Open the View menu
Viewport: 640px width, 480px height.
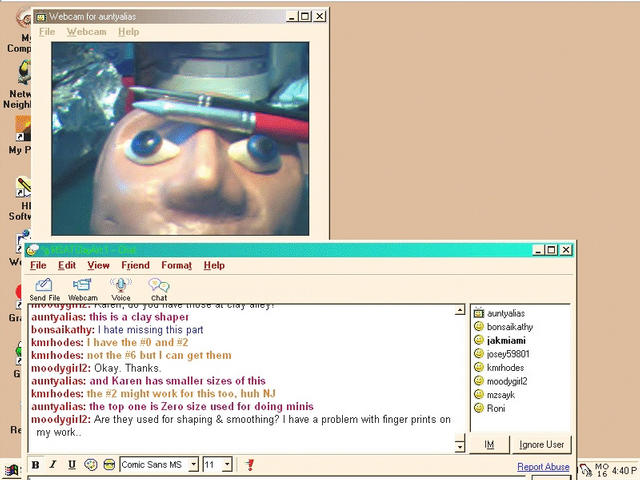click(98, 265)
